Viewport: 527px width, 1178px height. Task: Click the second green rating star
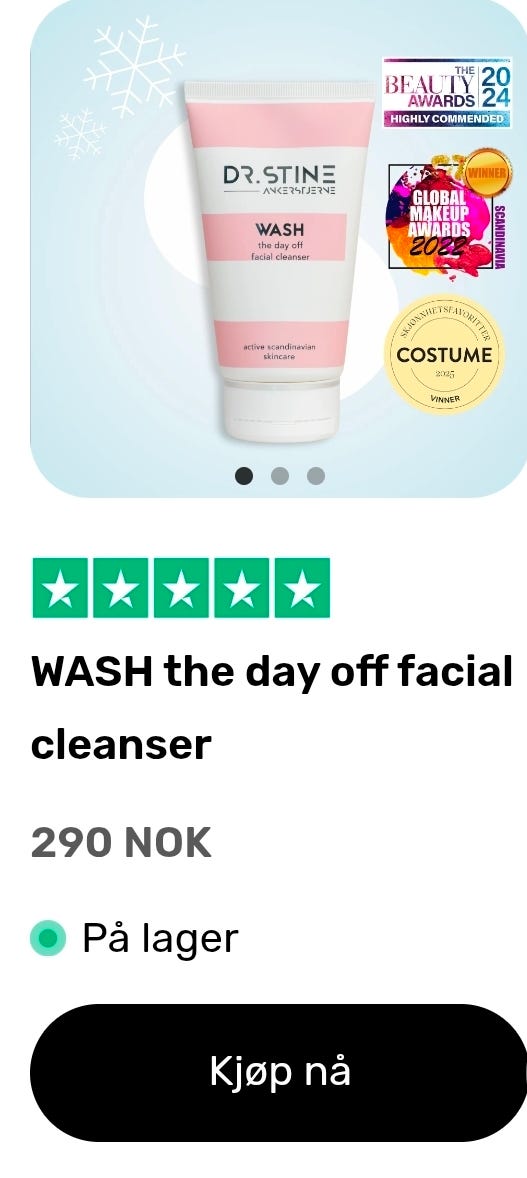pyautogui.click(x=120, y=587)
